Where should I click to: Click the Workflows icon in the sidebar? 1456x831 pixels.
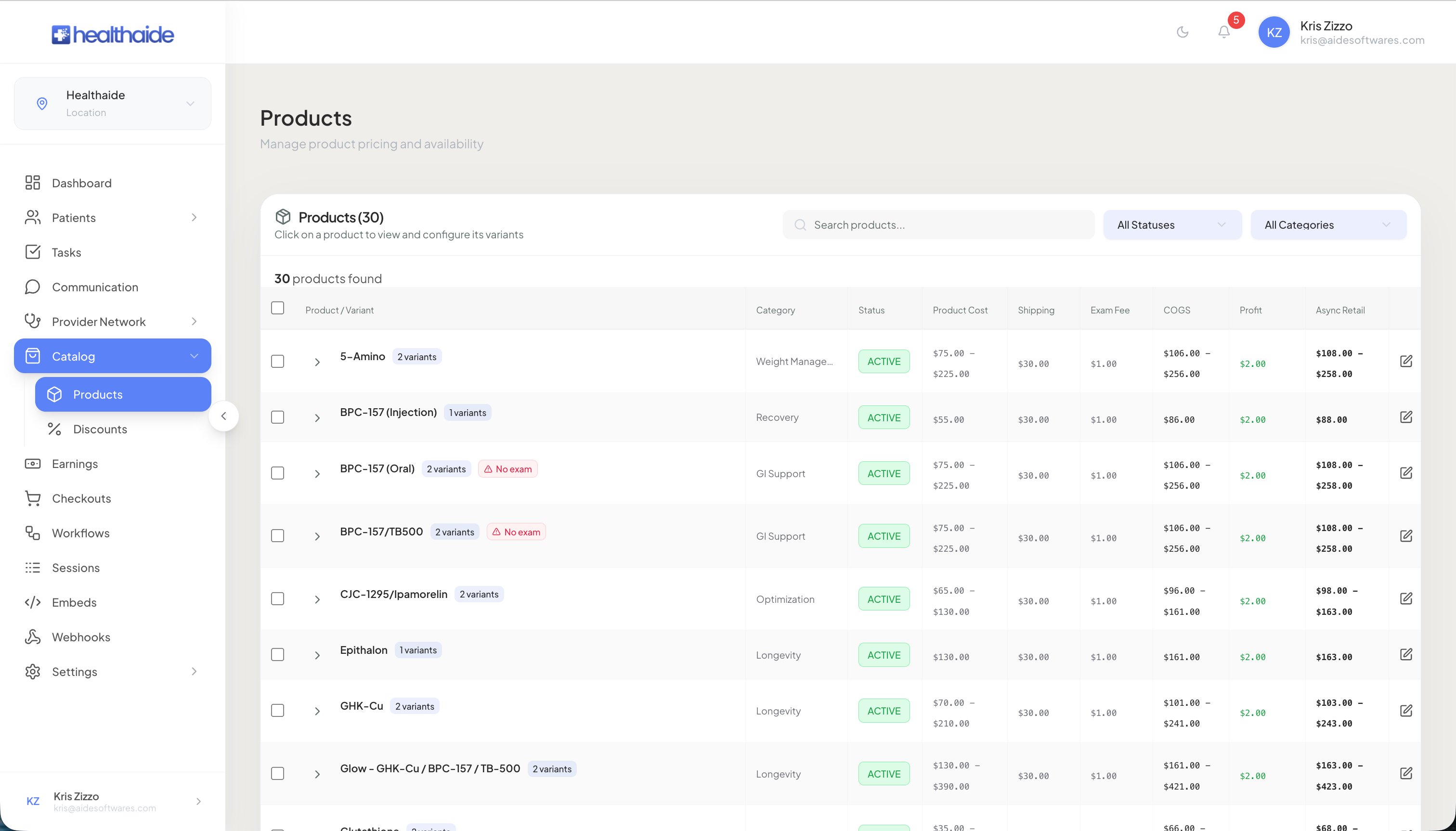point(33,532)
